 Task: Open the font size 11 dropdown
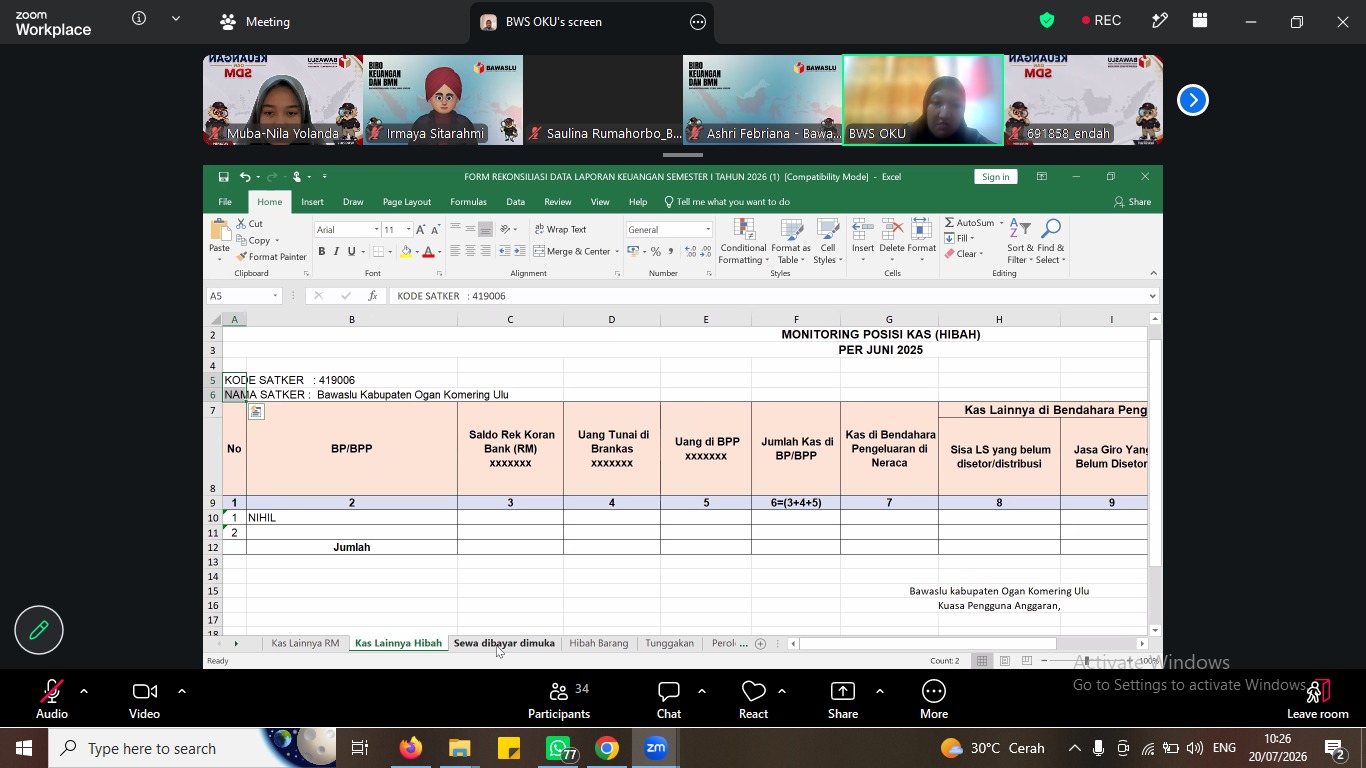pyautogui.click(x=408, y=230)
